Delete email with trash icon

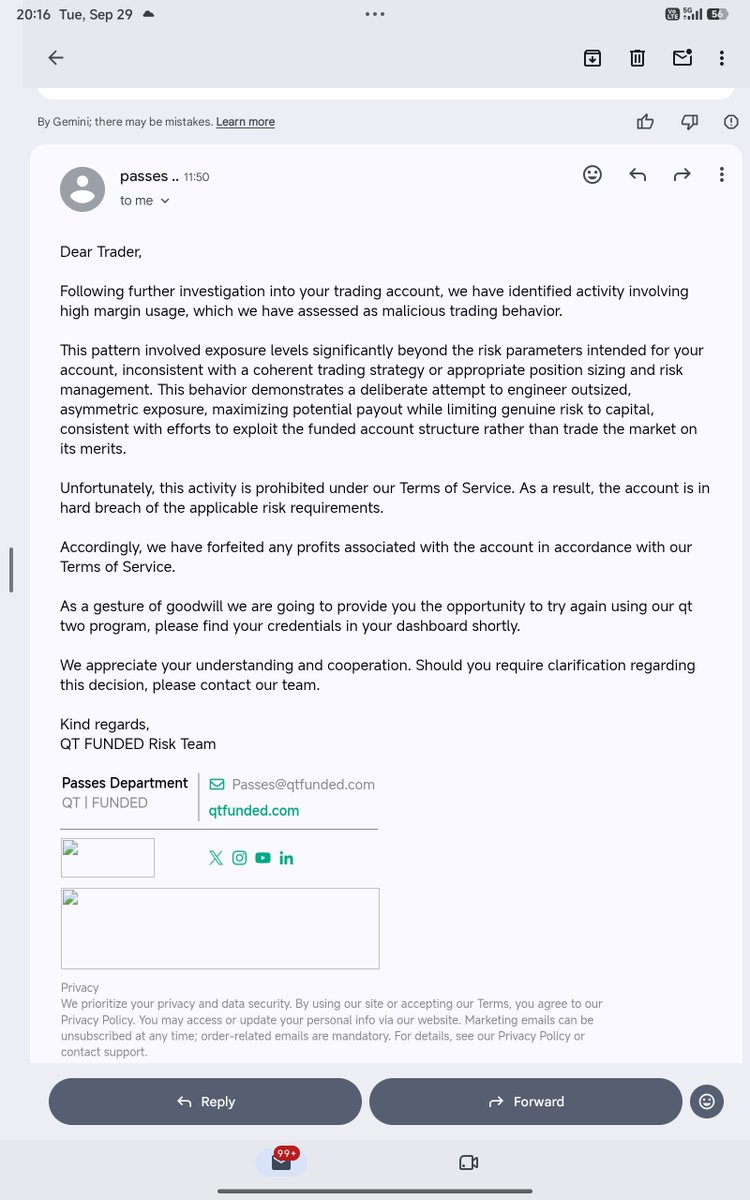coord(637,58)
